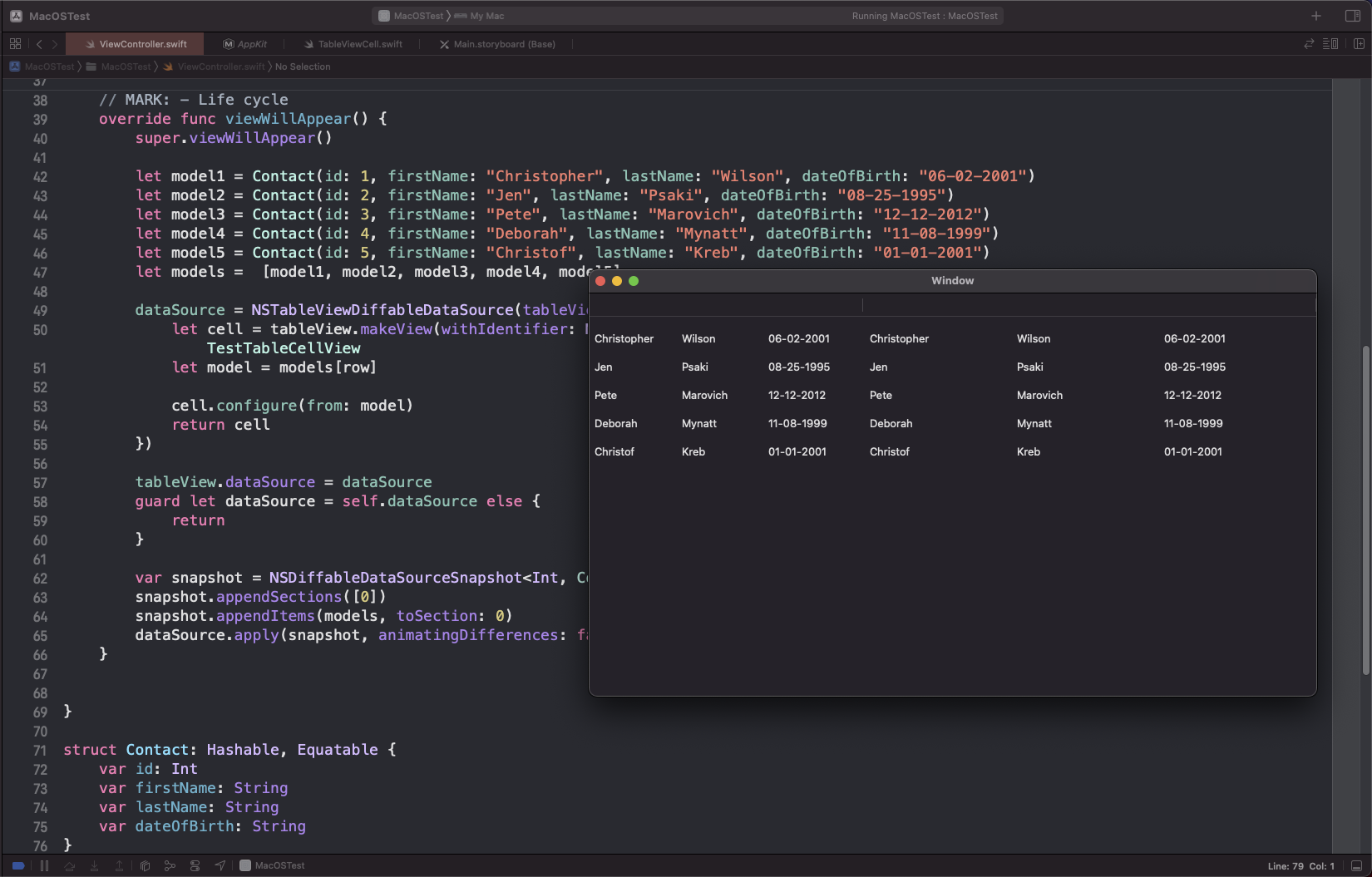1372x877 pixels.
Task: Select Christopher cell in left table
Action: [624, 338]
